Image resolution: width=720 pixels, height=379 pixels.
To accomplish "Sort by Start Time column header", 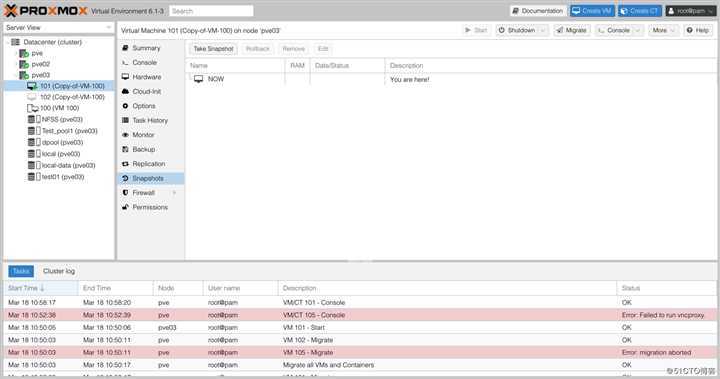I will coord(40,288).
